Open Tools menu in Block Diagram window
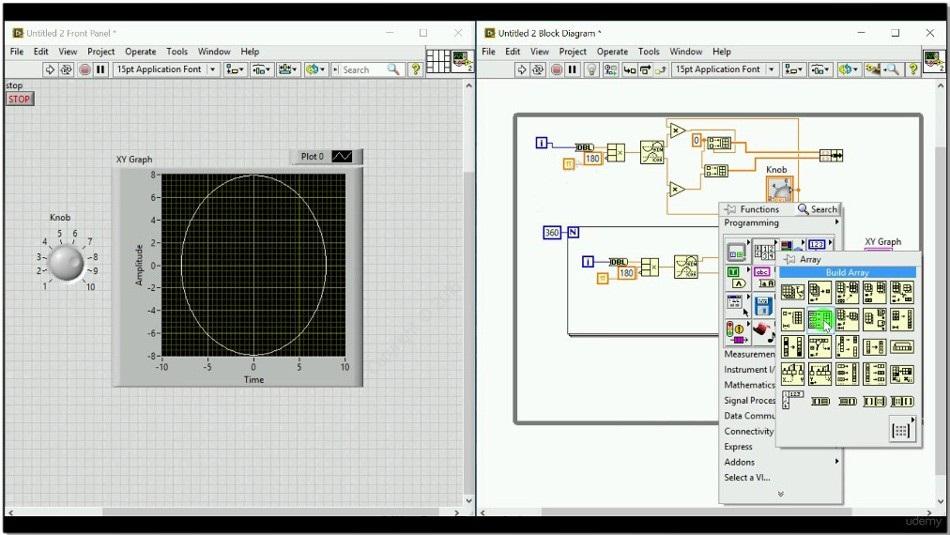The image size is (950, 535). point(648,52)
